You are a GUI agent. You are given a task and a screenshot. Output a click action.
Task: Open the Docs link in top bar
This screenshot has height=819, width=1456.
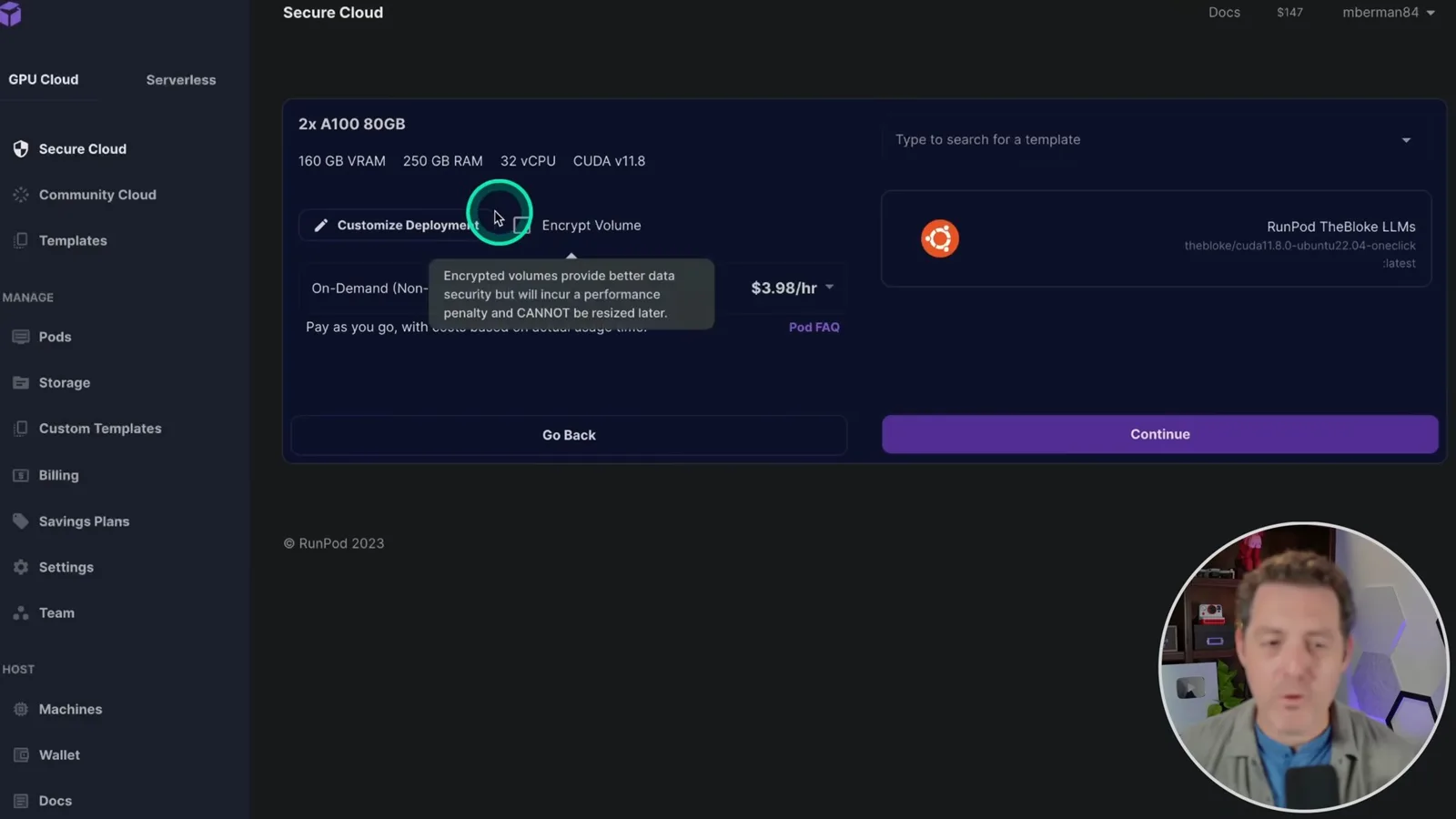point(1224,13)
